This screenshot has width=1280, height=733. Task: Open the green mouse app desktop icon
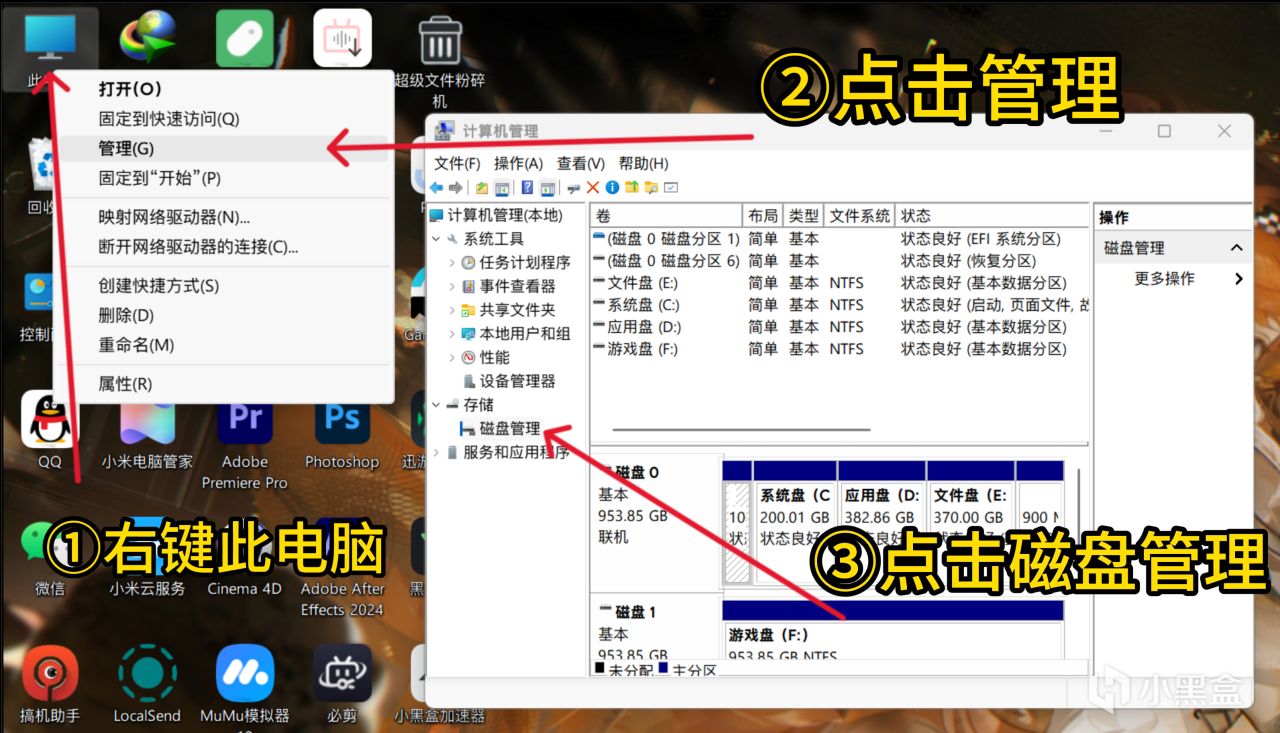[245, 38]
